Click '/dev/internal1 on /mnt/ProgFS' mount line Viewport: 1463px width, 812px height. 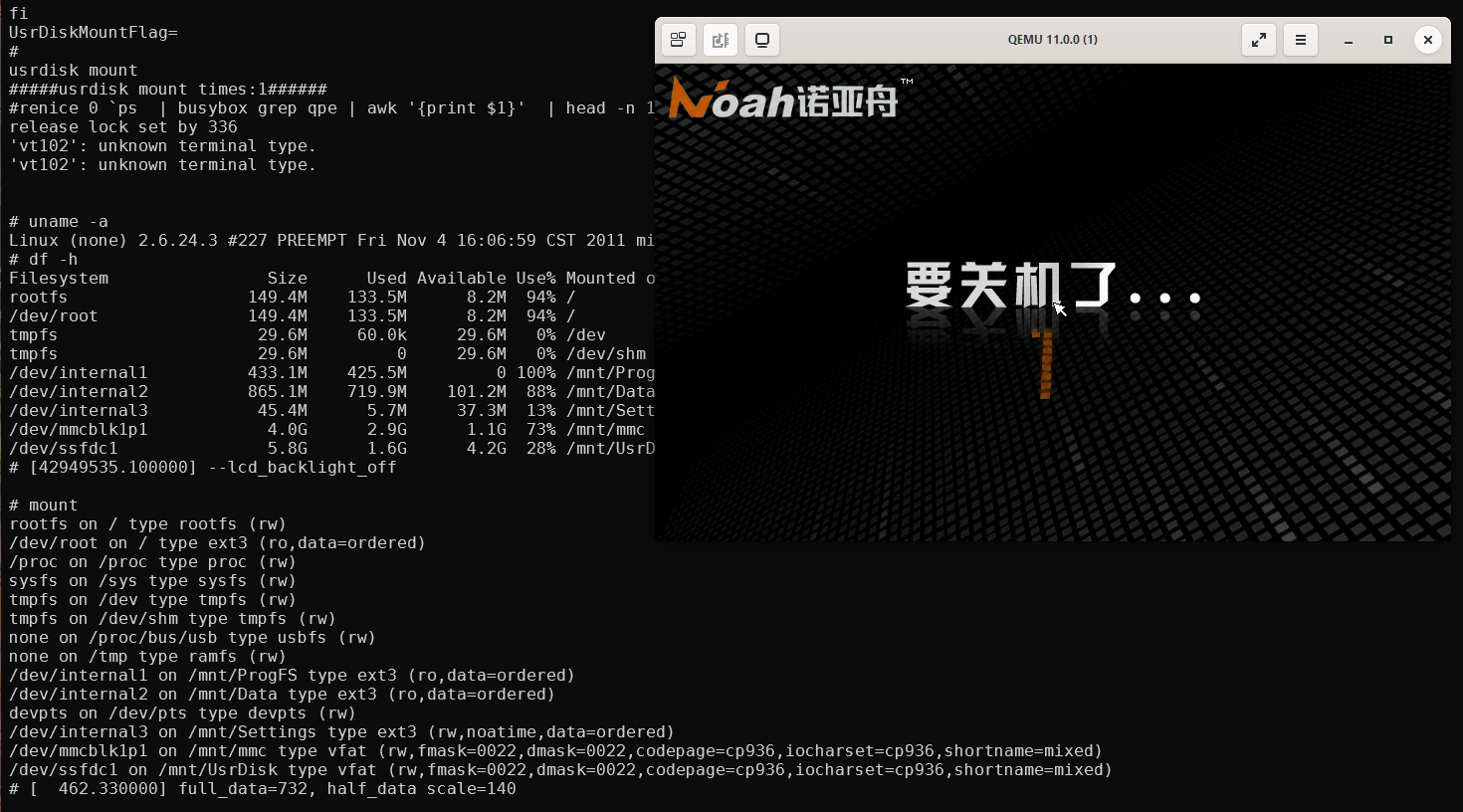pos(292,676)
